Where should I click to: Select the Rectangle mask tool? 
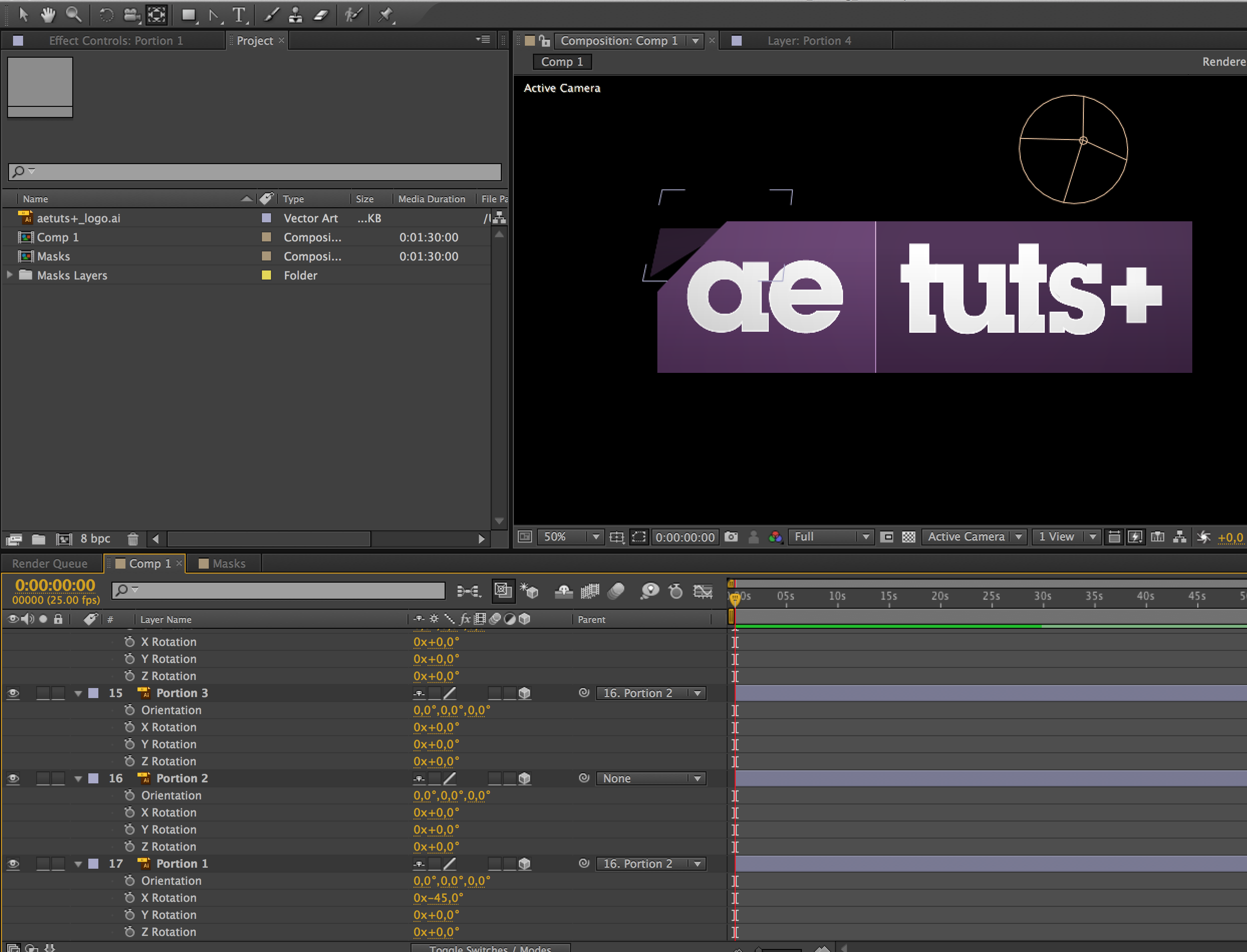(x=189, y=14)
